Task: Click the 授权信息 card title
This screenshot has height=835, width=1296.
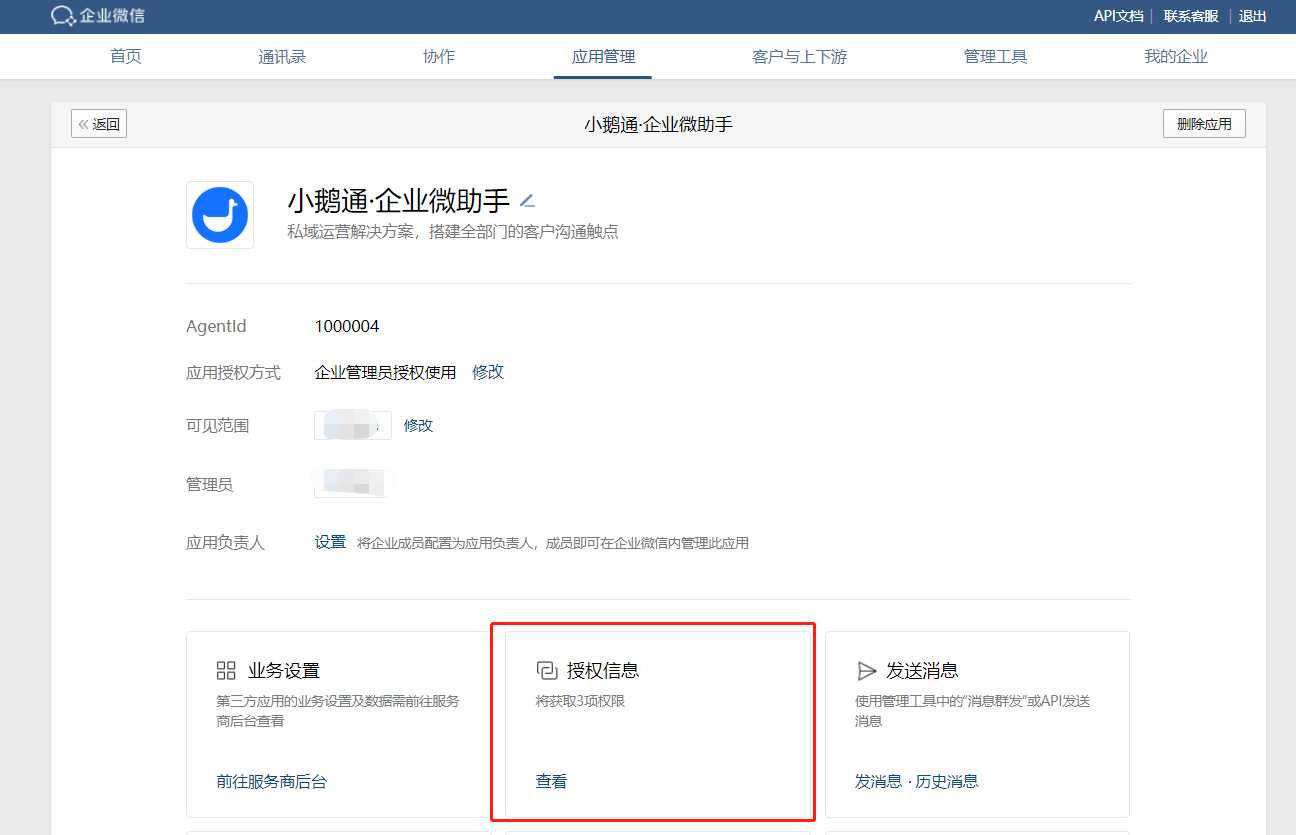Action: click(603, 671)
